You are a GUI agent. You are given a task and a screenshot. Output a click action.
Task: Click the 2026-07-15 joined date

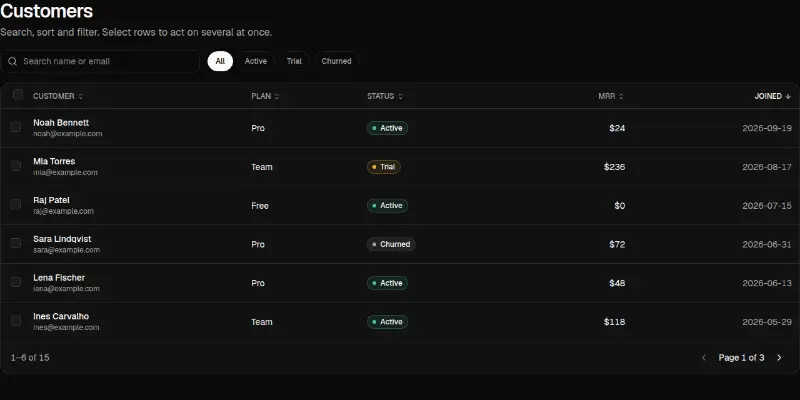coord(767,206)
